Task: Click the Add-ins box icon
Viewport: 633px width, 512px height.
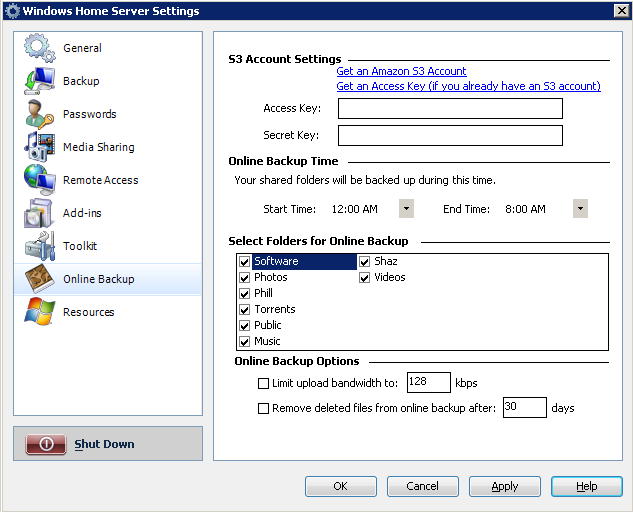Action: pyautogui.click(x=39, y=213)
